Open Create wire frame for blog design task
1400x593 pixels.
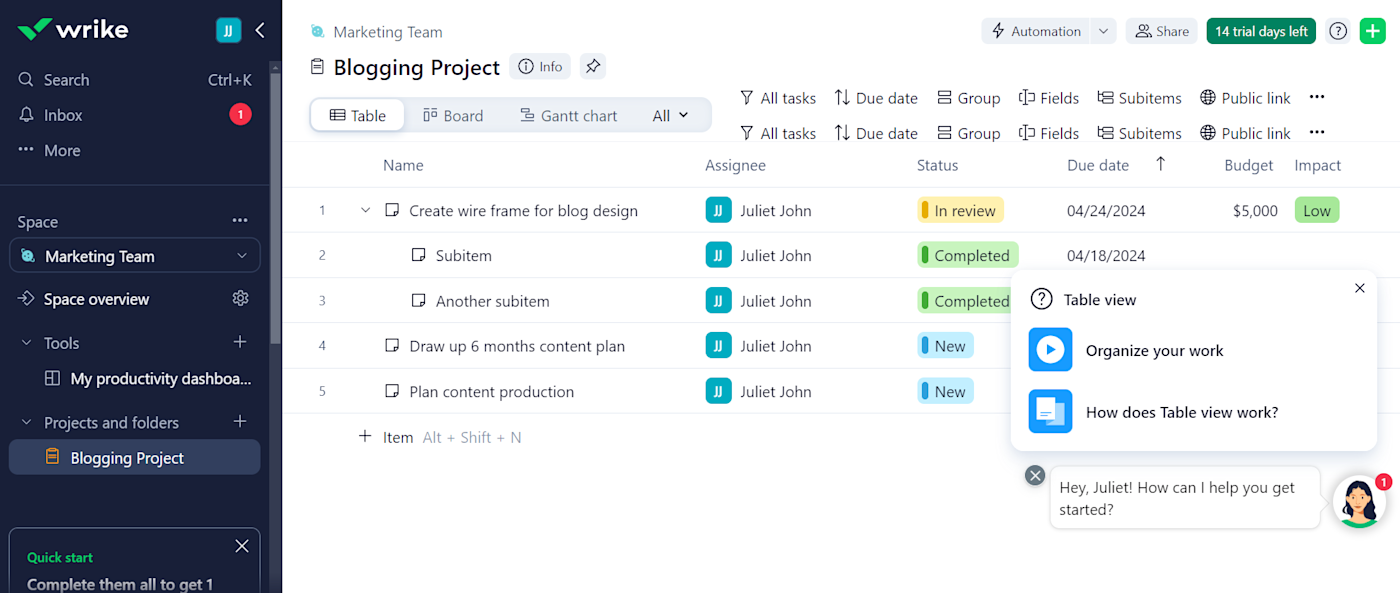click(523, 211)
